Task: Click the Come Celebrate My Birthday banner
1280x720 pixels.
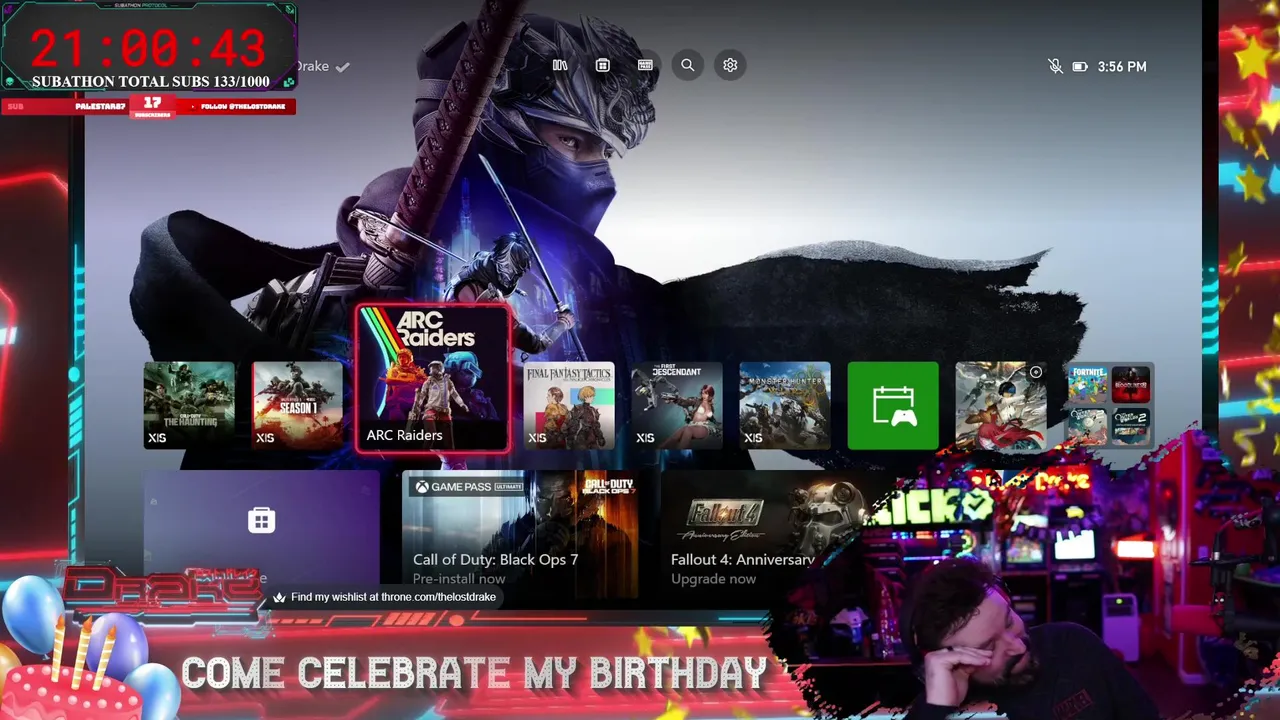Action: [473, 673]
